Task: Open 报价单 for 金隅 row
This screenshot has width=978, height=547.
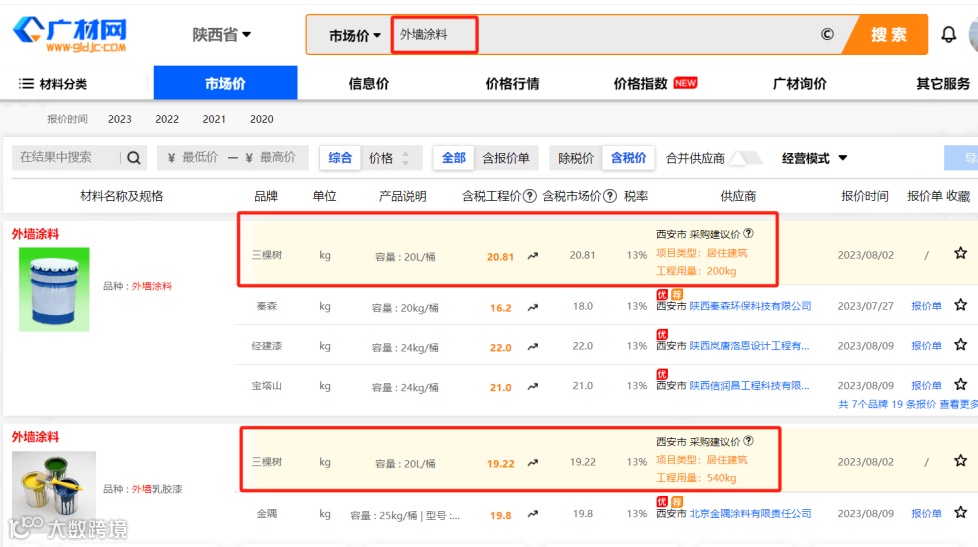Action: pyautogui.click(x=926, y=513)
